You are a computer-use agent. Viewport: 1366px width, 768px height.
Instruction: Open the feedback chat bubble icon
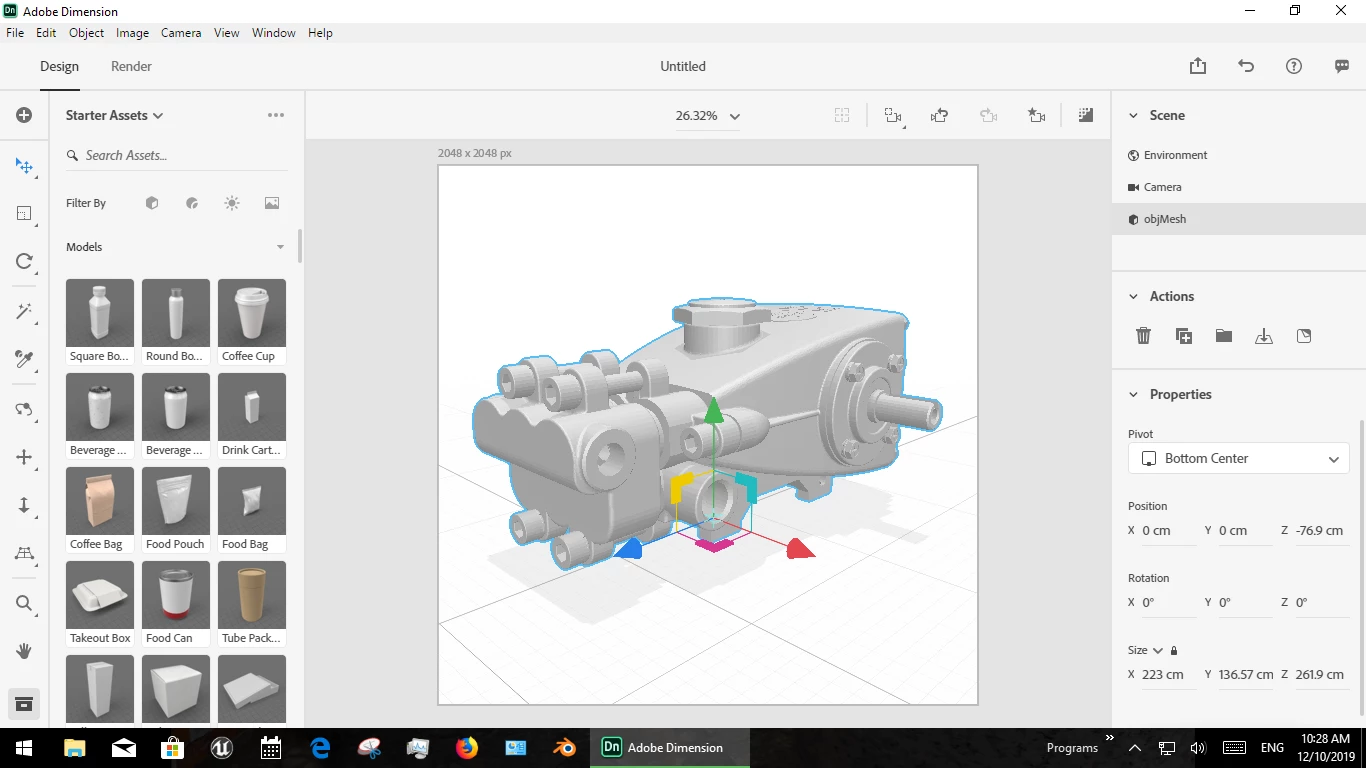click(1342, 66)
